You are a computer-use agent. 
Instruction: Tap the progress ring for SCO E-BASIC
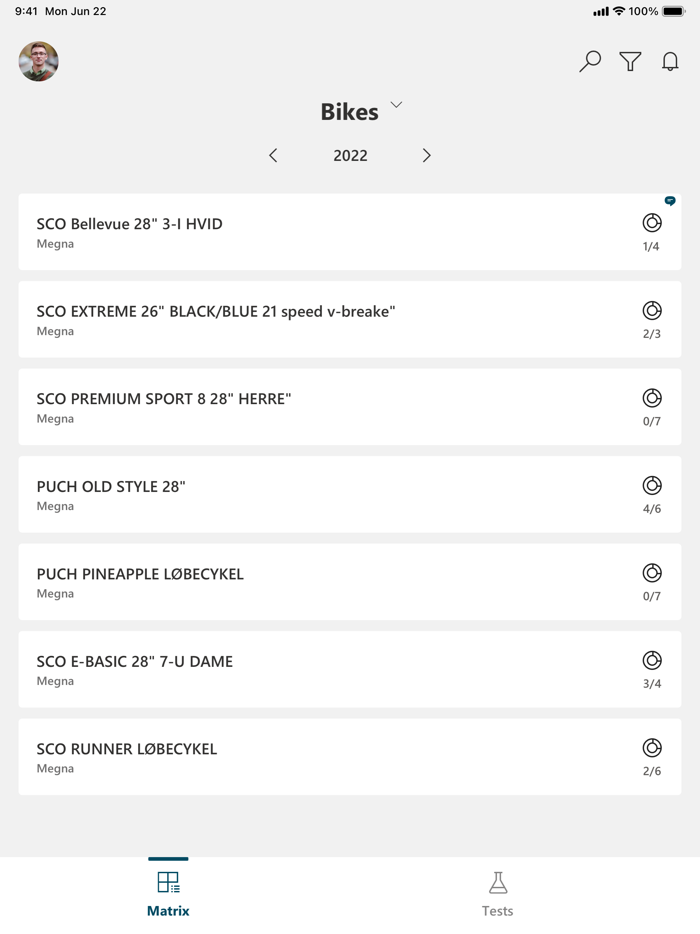[x=652, y=660]
